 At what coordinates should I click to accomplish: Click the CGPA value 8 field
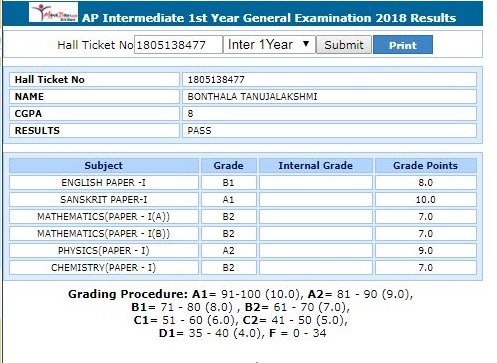coord(329,114)
